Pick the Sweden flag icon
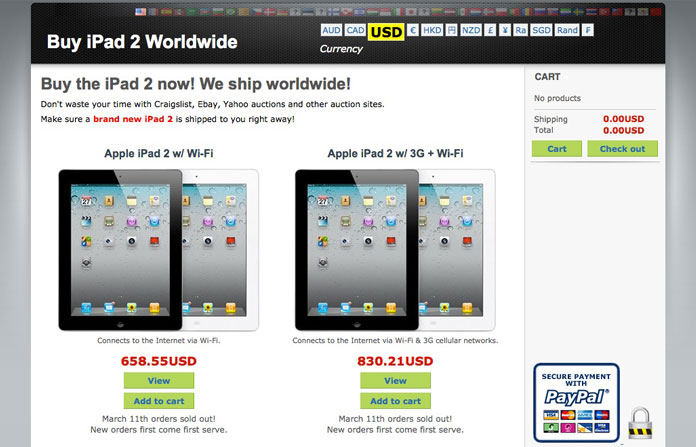The height and width of the screenshot is (447, 696). (x=577, y=12)
